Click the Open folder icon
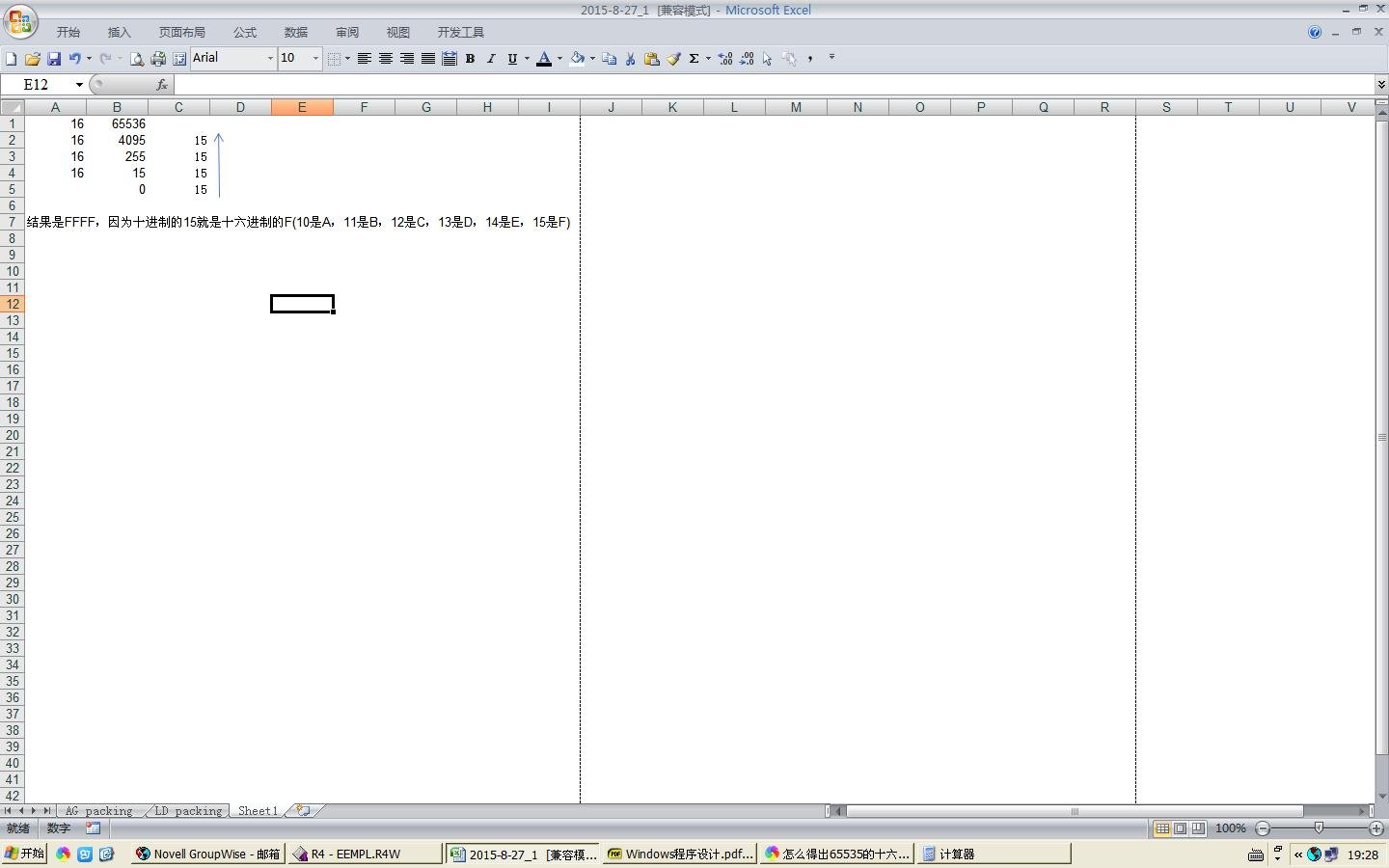The width and height of the screenshot is (1389, 868). [x=33, y=59]
